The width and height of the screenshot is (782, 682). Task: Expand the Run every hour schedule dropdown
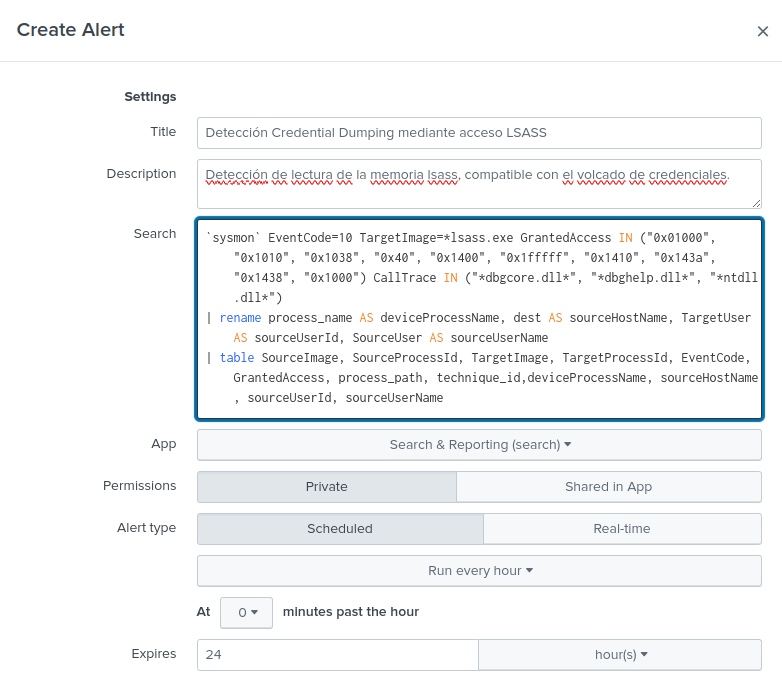point(479,571)
